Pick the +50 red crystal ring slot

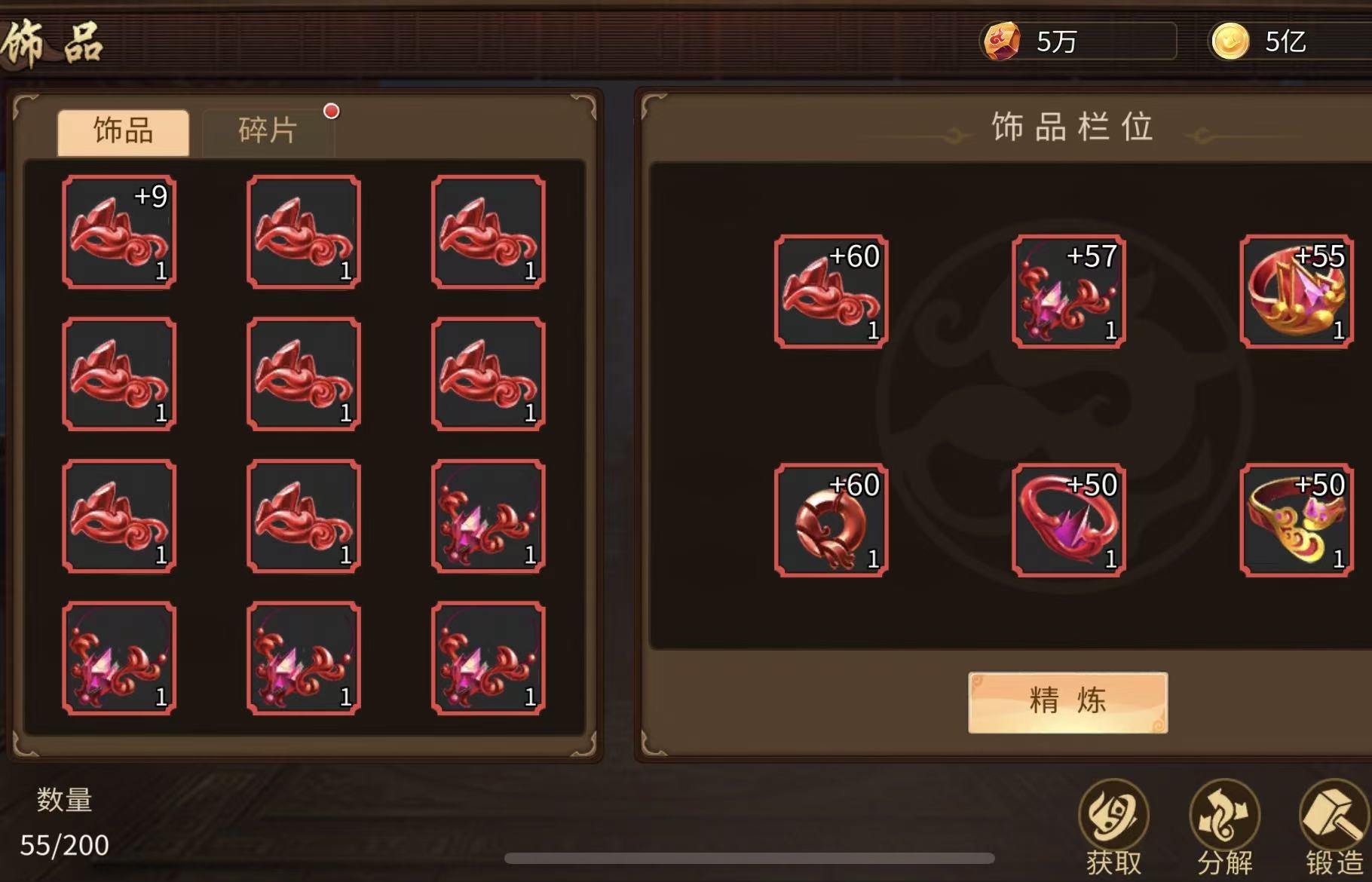pyautogui.click(x=1068, y=520)
